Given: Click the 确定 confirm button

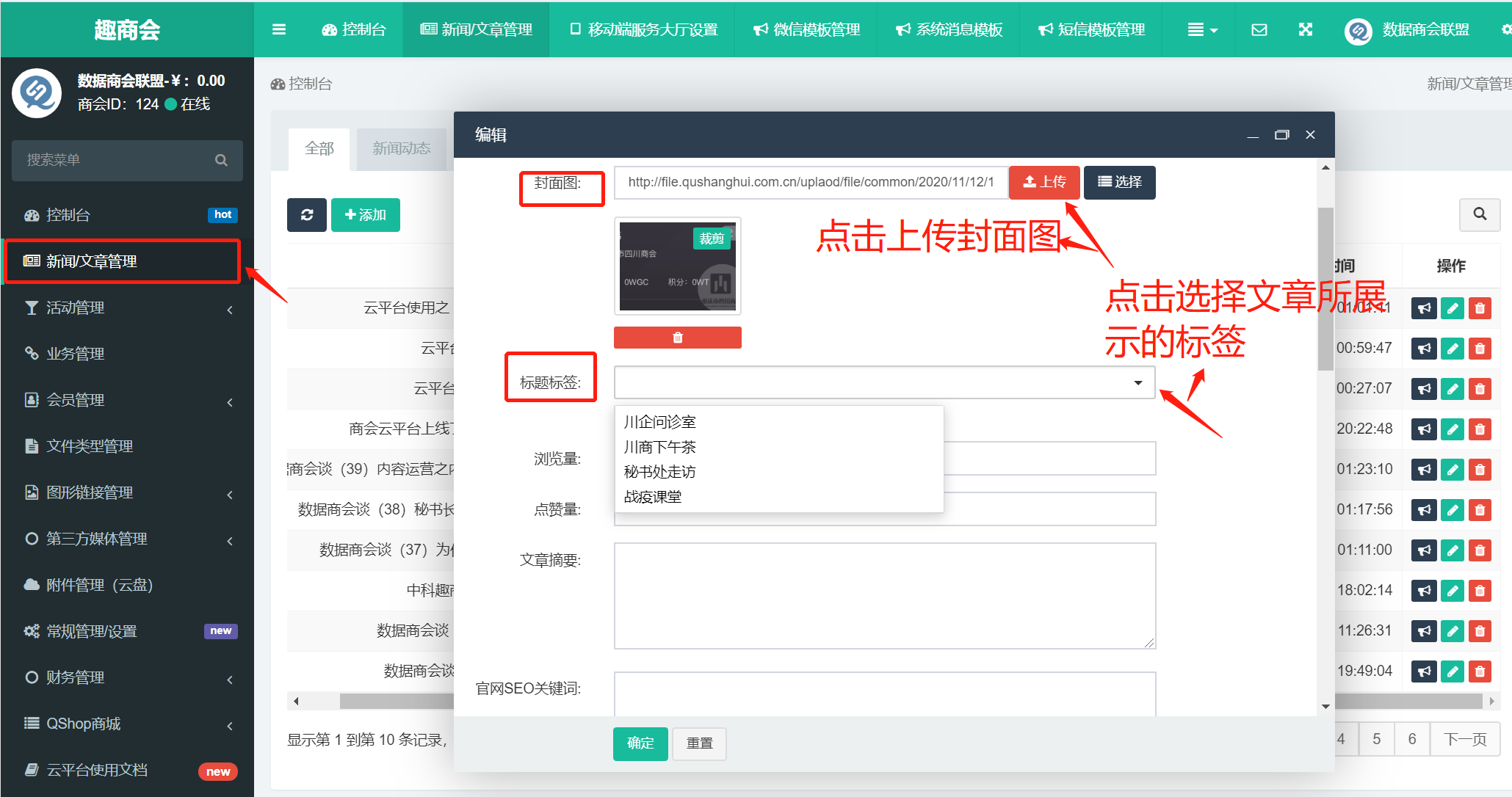Looking at the screenshot, I should coord(640,743).
